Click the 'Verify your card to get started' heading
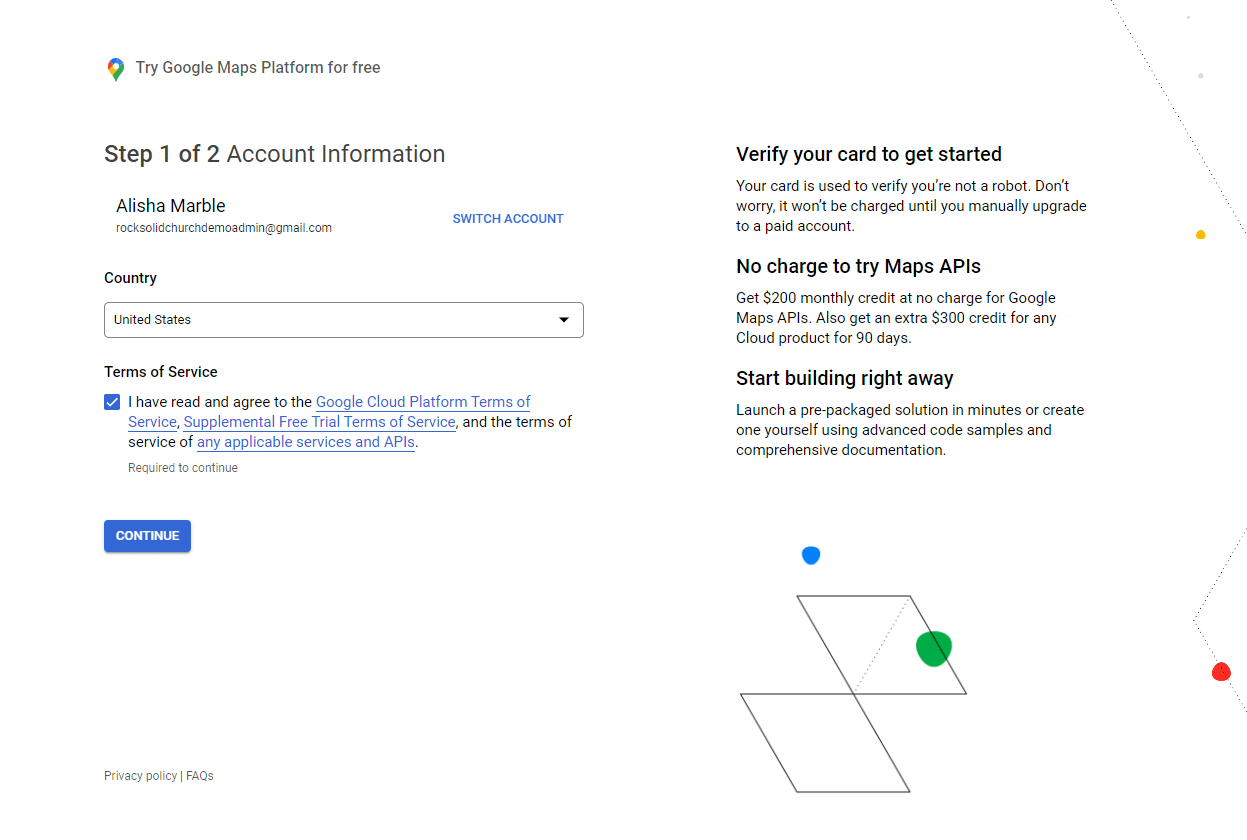The image size is (1247, 840). tap(869, 154)
